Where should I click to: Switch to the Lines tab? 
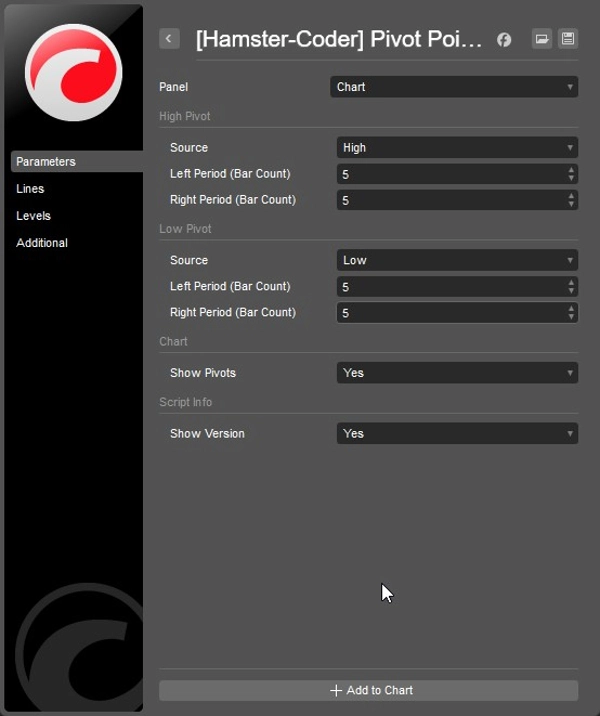[x=30, y=189]
